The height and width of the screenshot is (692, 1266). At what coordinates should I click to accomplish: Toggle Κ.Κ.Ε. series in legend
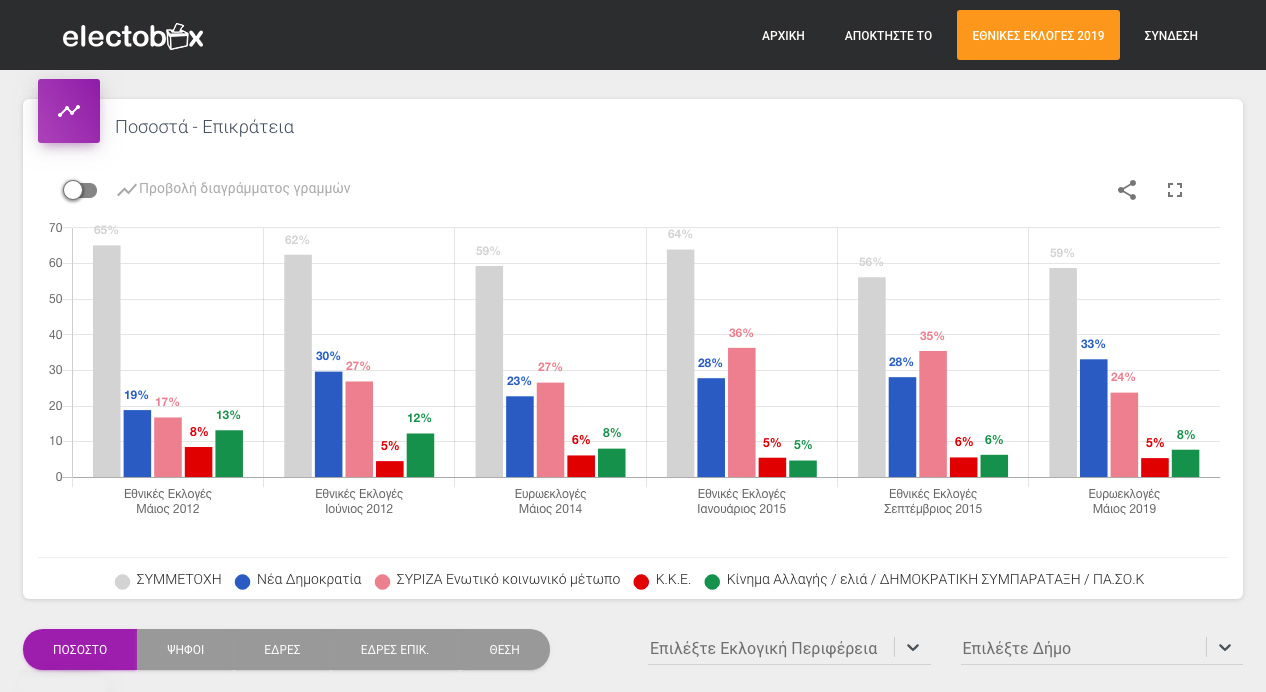pyautogui.click(x=663, y=580)
